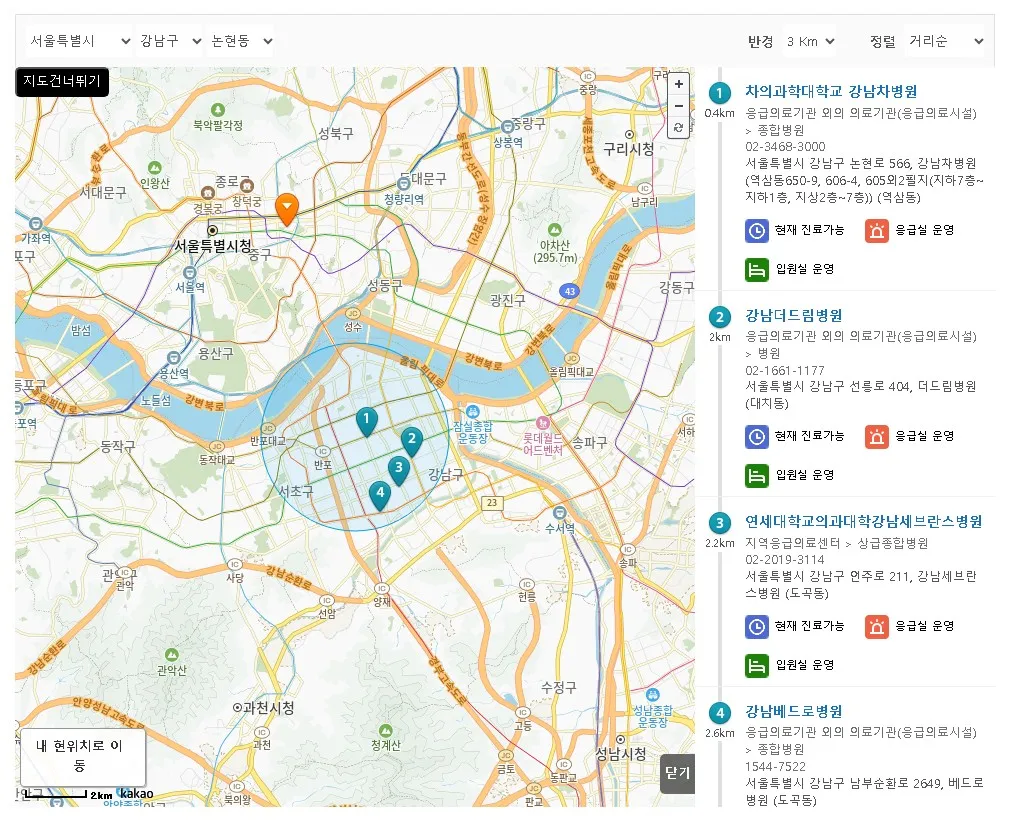Click the 서울역 station icon on map

(190, 272)
